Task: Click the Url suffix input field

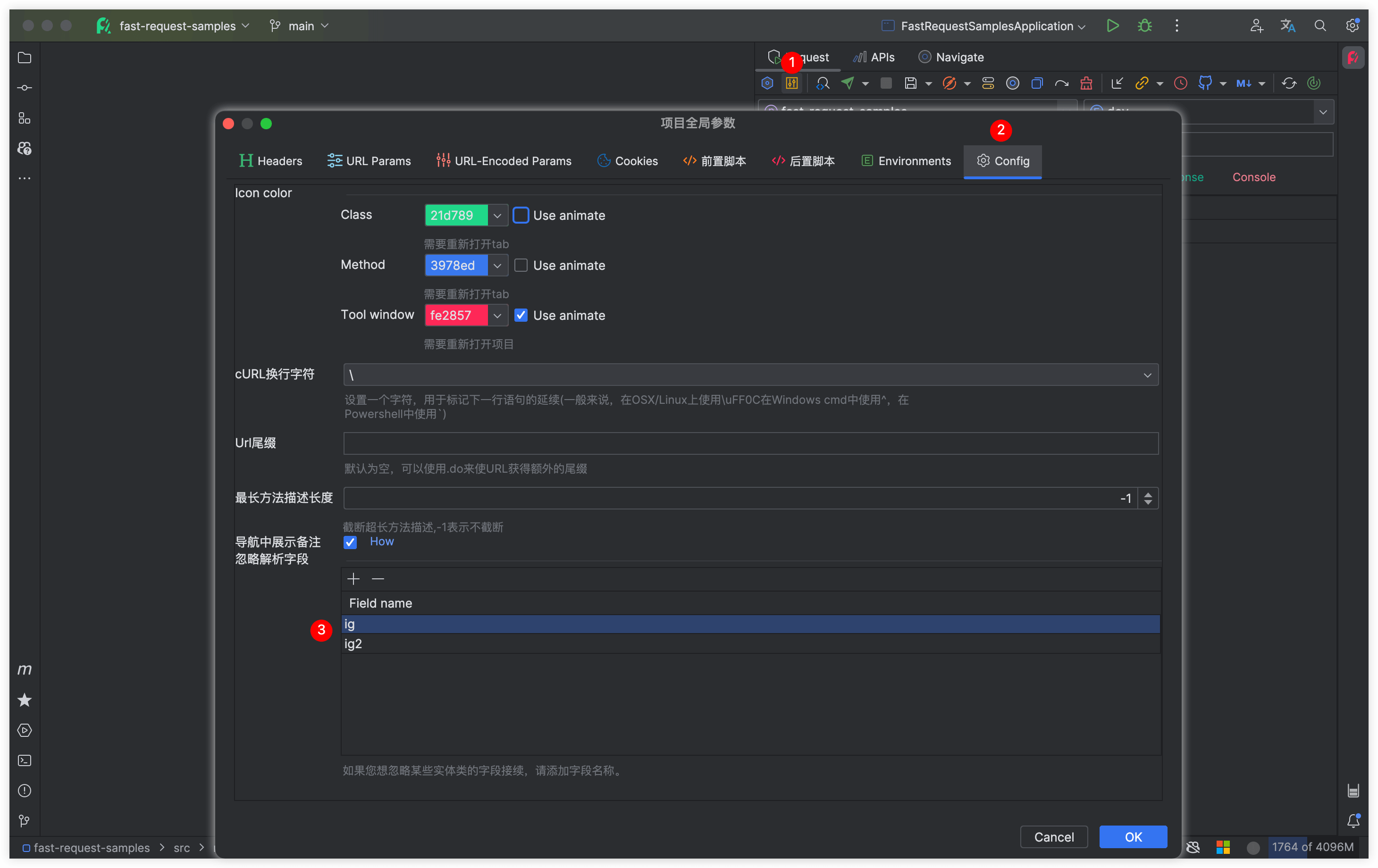Action: [x=750, y=443]
